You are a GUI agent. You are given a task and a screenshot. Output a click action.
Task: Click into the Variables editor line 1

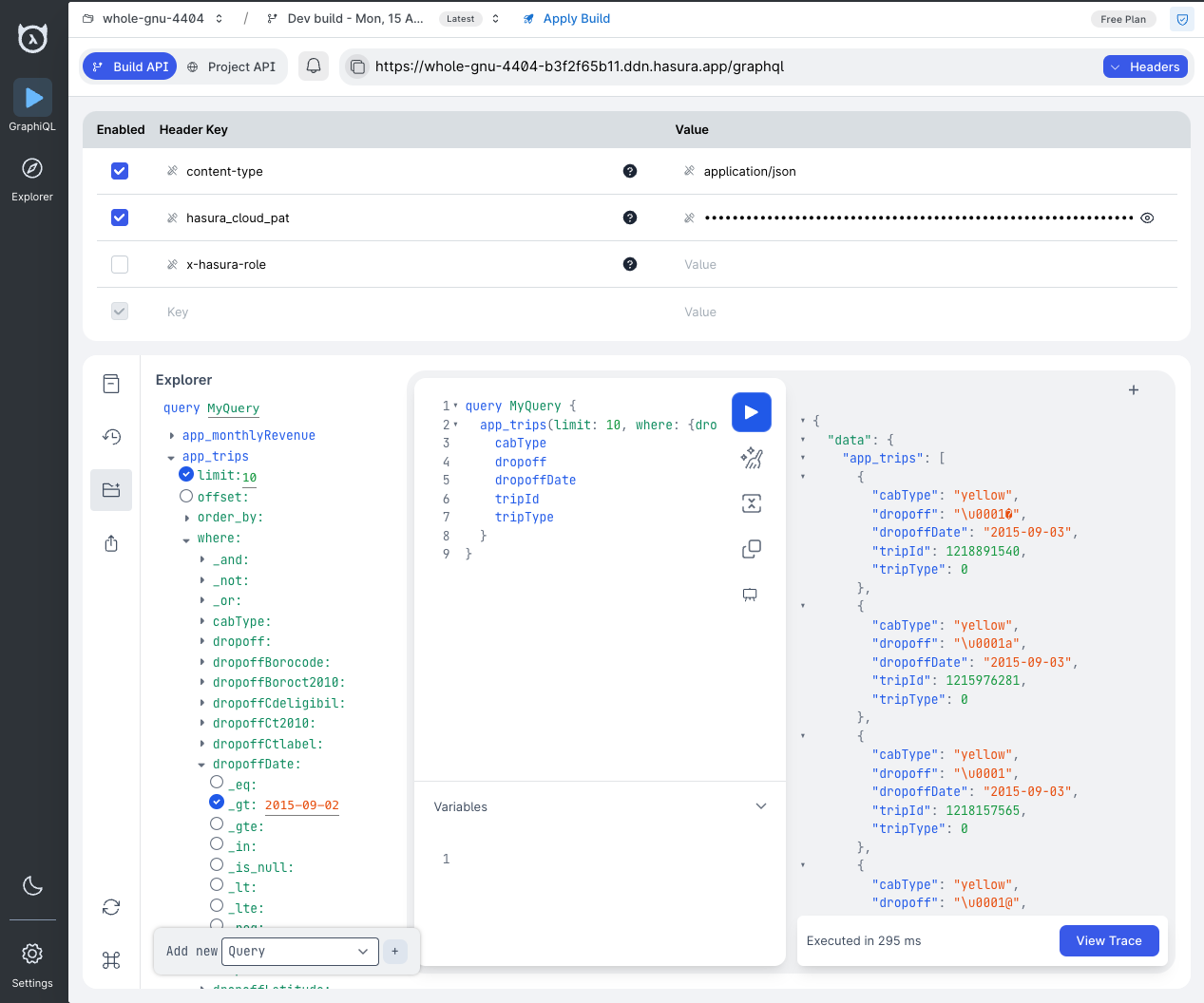(608, 860)
